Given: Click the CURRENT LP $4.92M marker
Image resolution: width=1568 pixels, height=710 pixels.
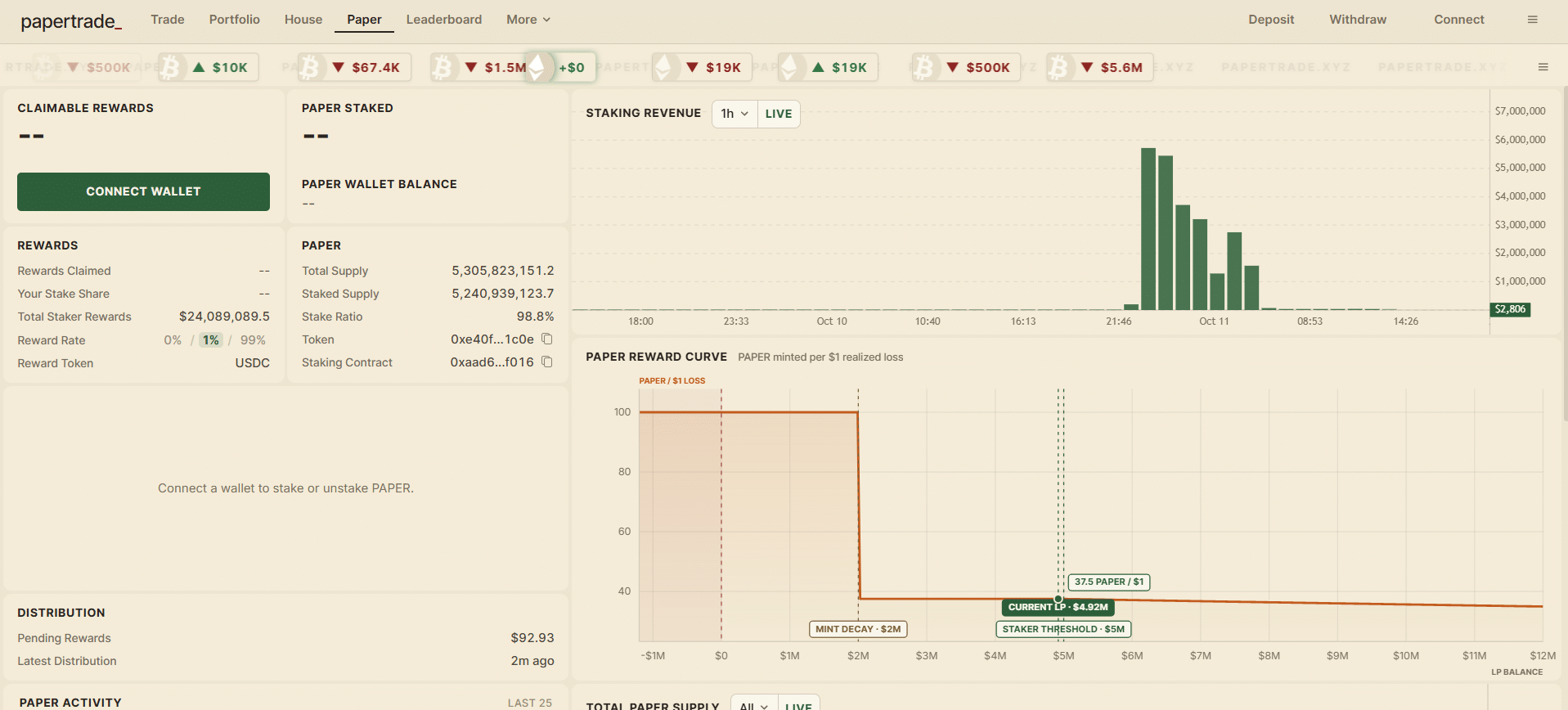Looking at the screenshot, I should pos(1058,607).
